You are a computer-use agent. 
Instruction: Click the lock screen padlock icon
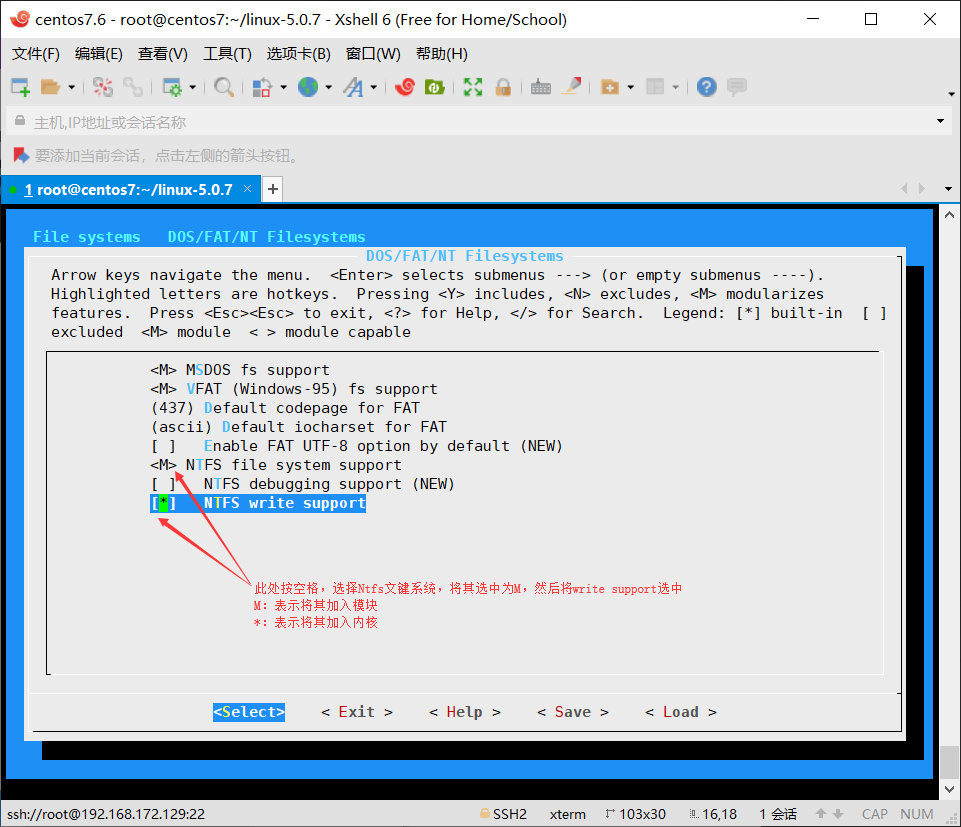(503, 87)
